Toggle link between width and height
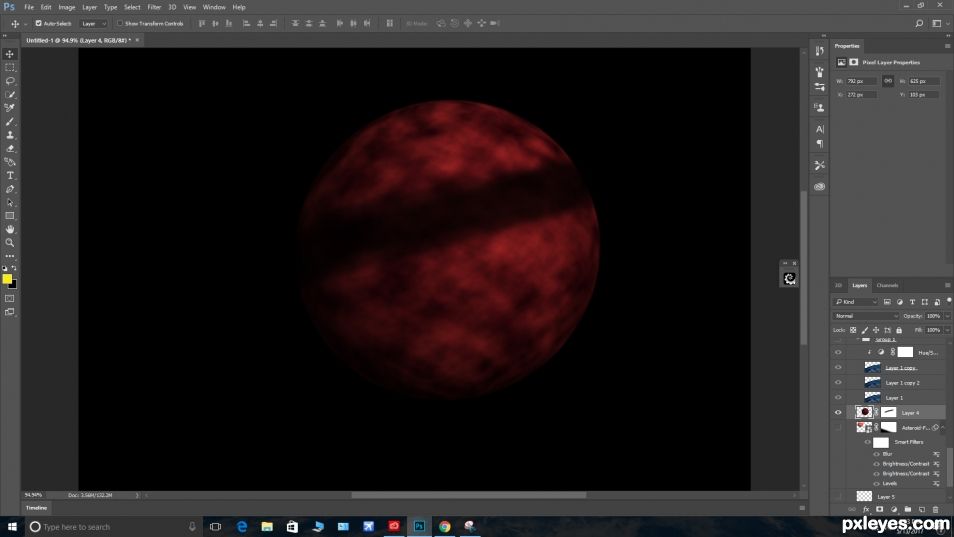This screenshot has height=537, width=954. click(888, 81)
